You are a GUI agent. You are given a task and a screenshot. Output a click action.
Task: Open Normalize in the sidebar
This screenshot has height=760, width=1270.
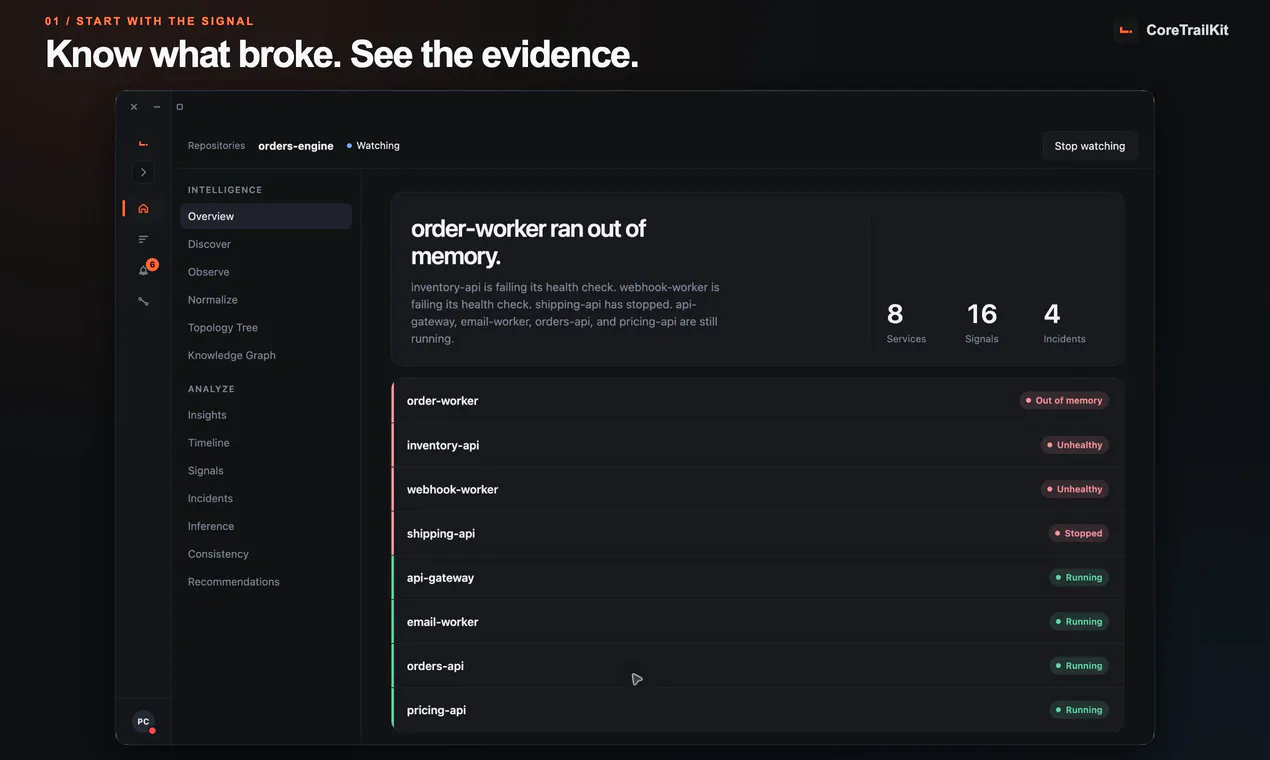tap(266, 300)
